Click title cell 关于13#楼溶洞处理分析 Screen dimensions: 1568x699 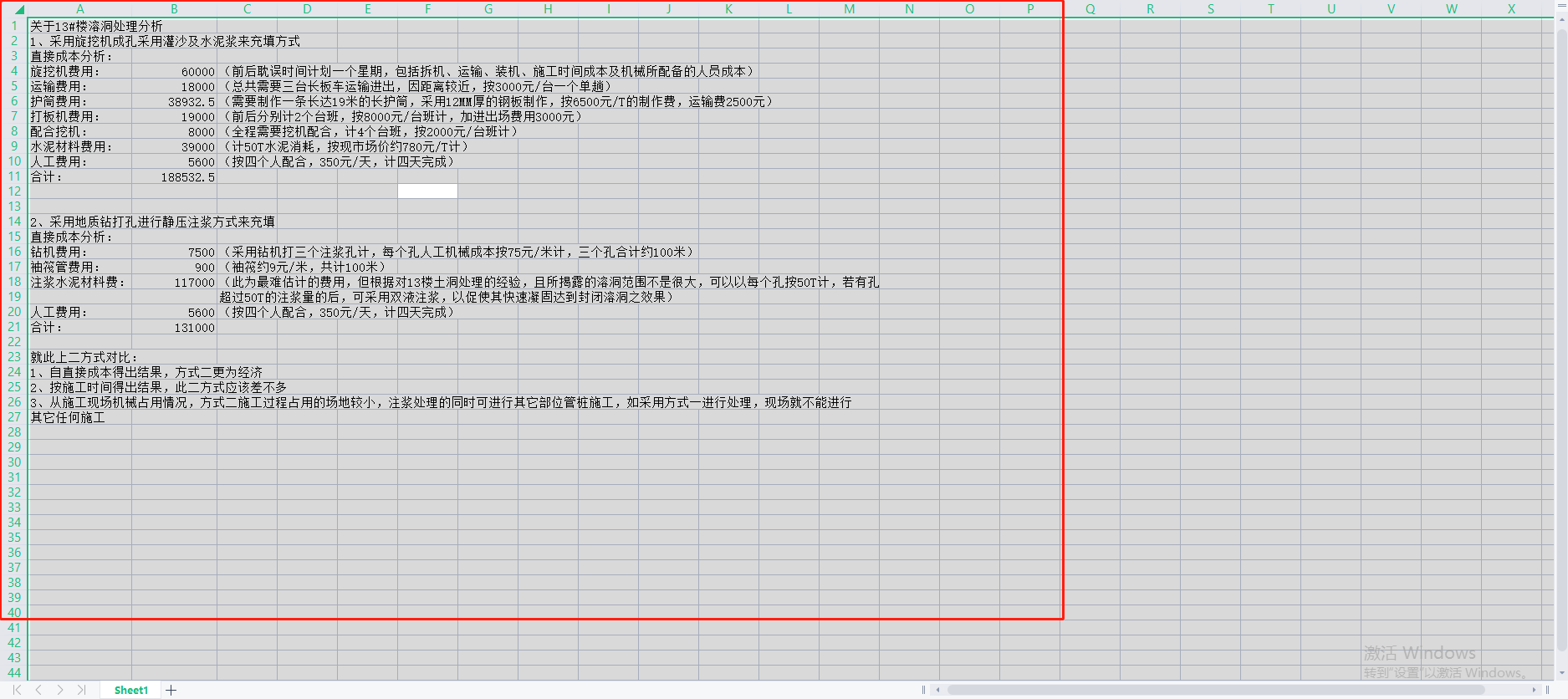point(96,26)
